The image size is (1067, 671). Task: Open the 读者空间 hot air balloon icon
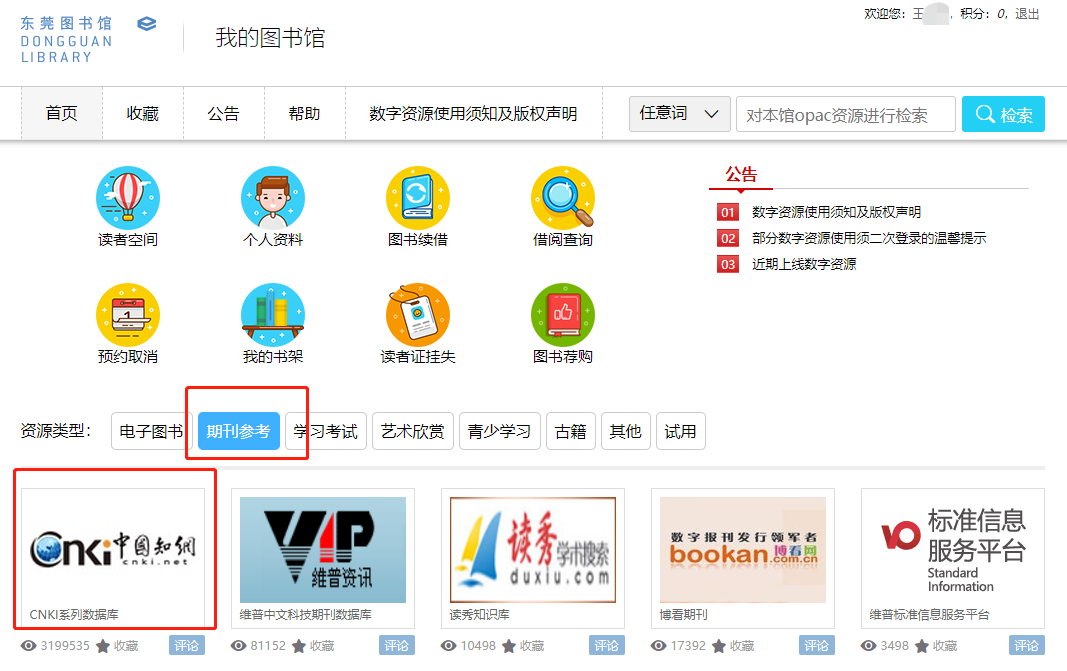[128, 198]
